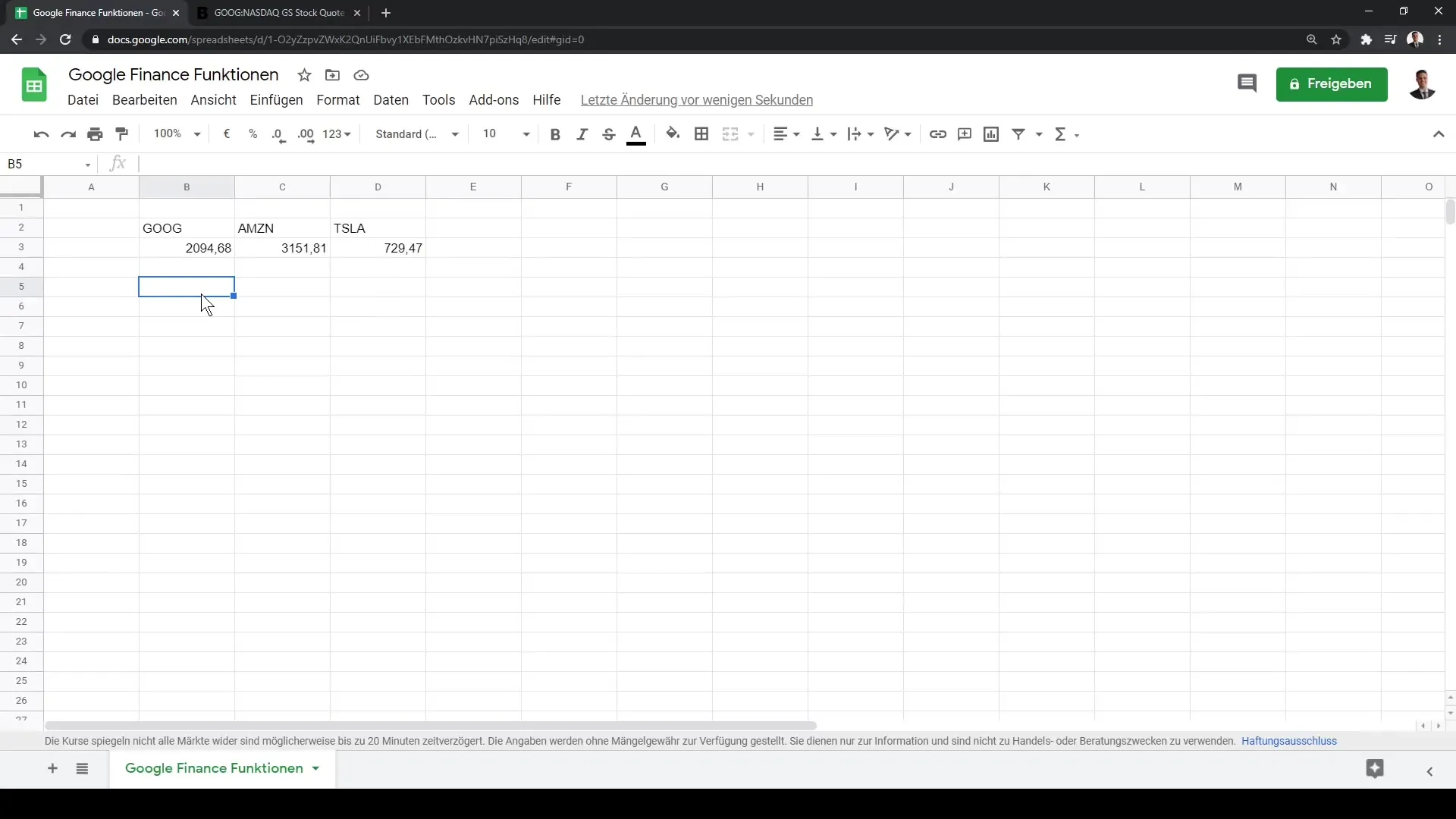Toggle strikethrough formatting
The width and height of the screenshot is (1456, 819).
[x=608, y=134]
